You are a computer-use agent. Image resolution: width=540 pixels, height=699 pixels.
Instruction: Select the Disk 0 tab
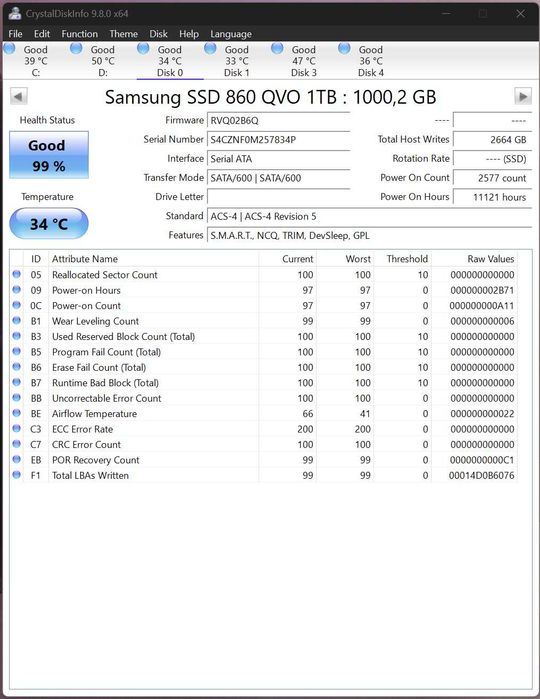170,61
